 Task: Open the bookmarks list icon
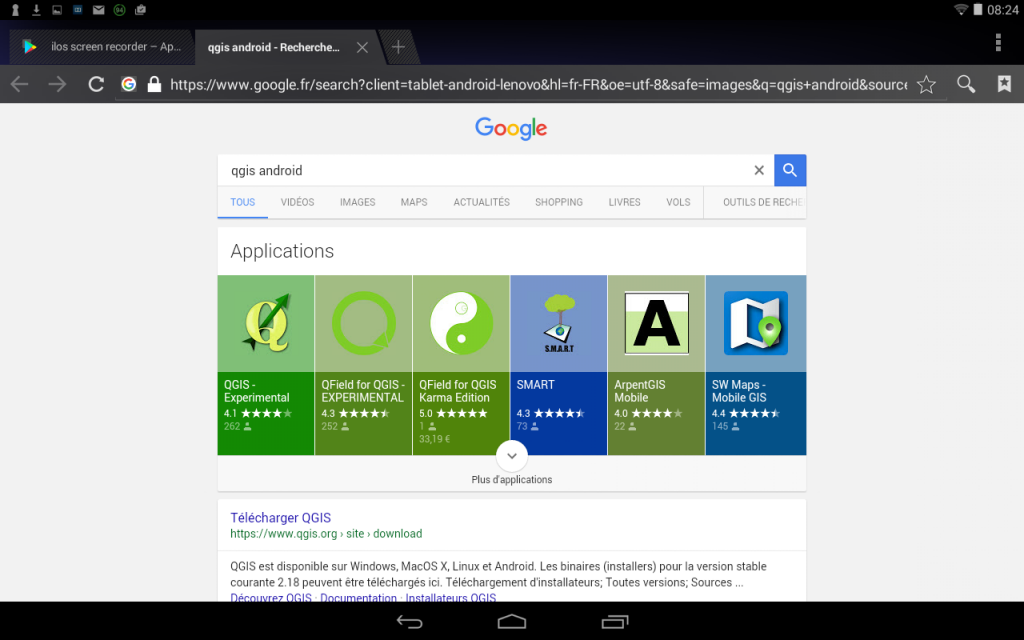point(1004,84)
